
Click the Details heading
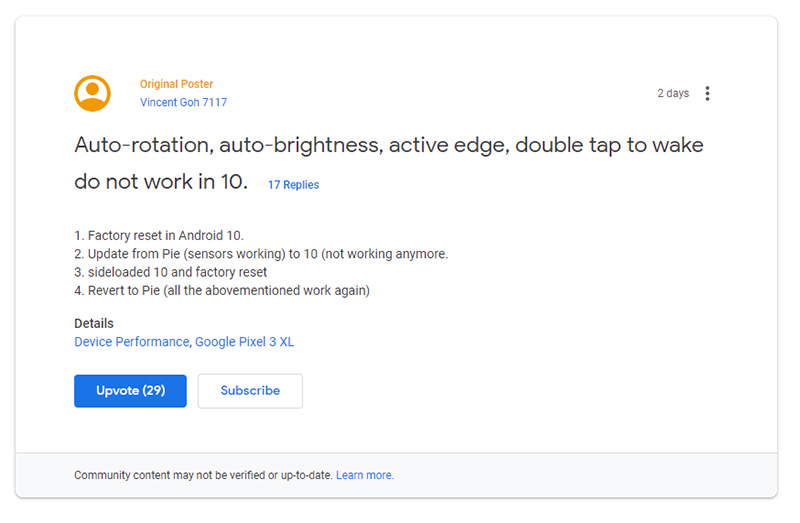pos(94,323)
